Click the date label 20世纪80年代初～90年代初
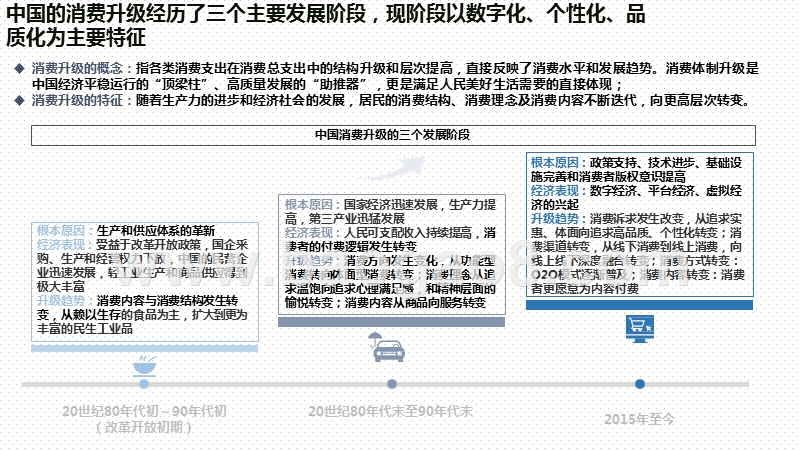This screenshot has height=450, width=800. [x=144, y=411]
